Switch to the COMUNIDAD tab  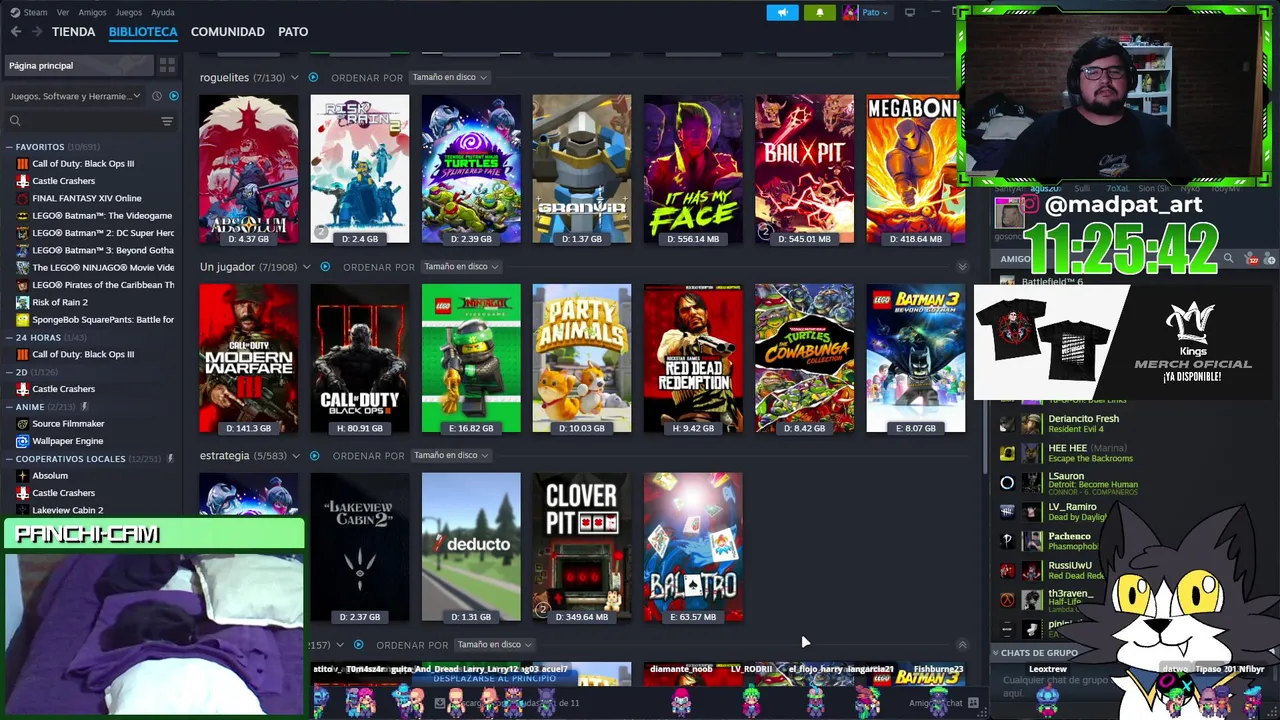228,32
